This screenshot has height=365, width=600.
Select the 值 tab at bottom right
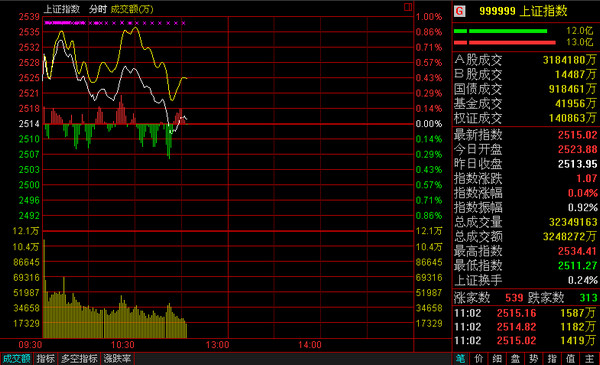click(570, 358)
